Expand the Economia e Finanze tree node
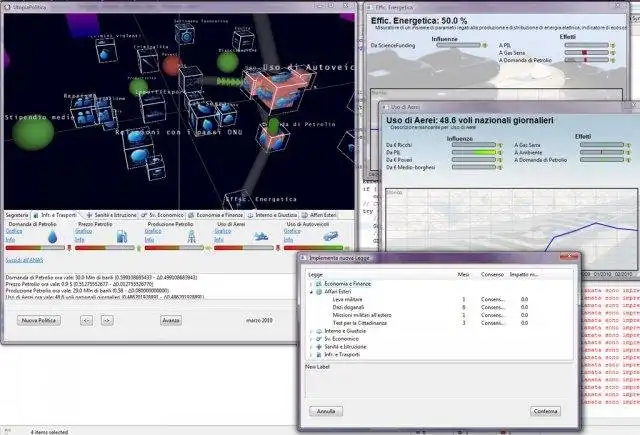The height and width of the screenshot is (435, 640). 311,284
